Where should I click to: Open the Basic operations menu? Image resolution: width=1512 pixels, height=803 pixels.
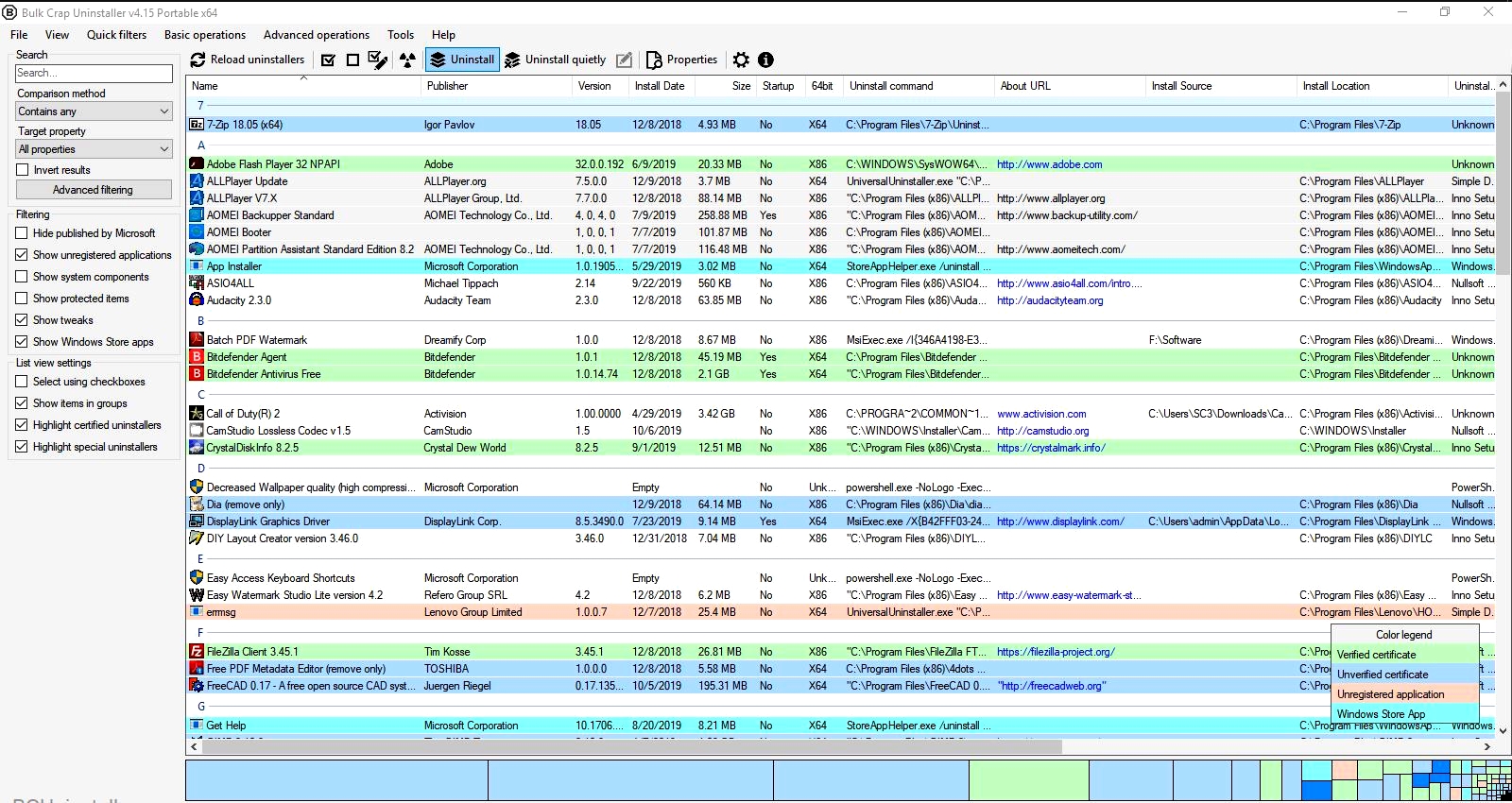[205, 35]
